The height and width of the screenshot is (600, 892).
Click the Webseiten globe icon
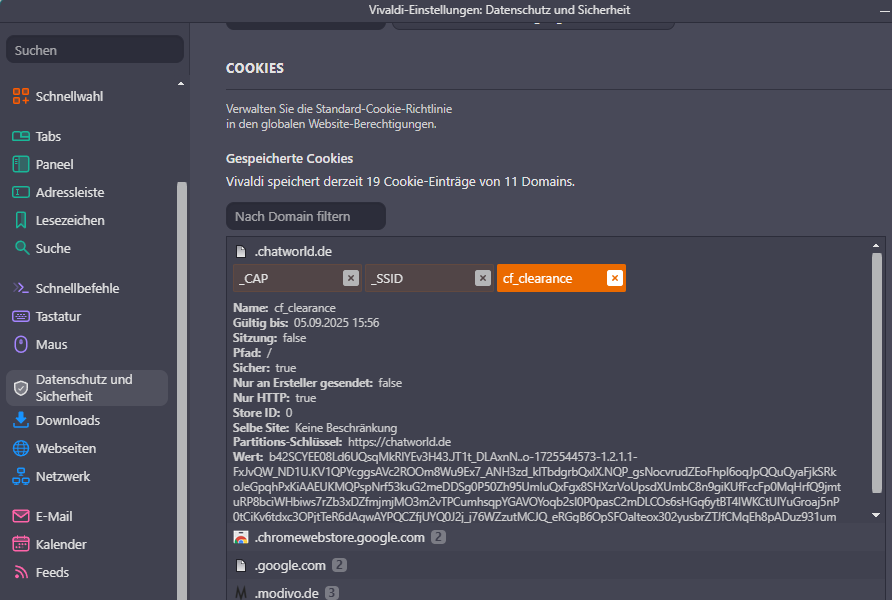pos(21,448)
